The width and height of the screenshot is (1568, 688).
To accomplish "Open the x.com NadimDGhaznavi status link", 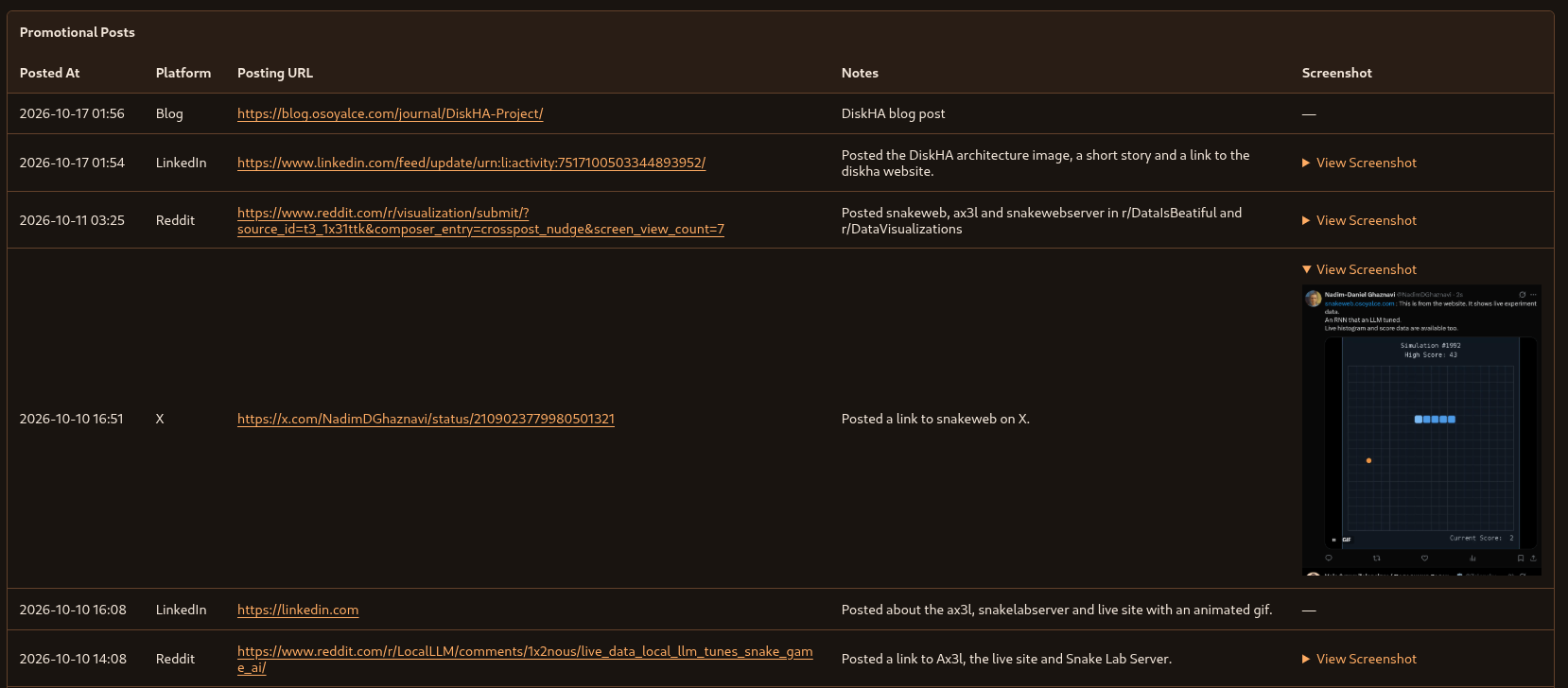I will (x=426, y=419).
